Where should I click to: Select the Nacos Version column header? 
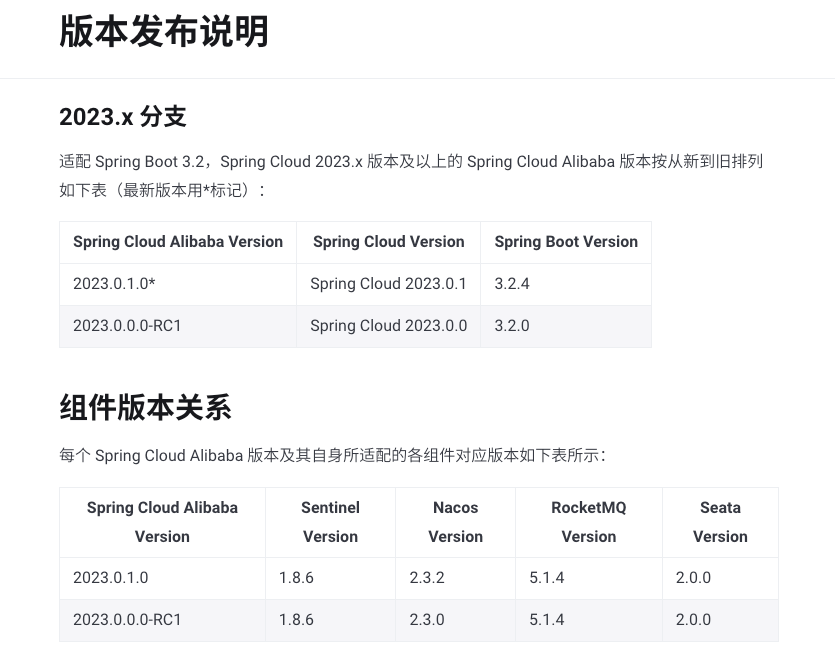click(x=456, y=522)
